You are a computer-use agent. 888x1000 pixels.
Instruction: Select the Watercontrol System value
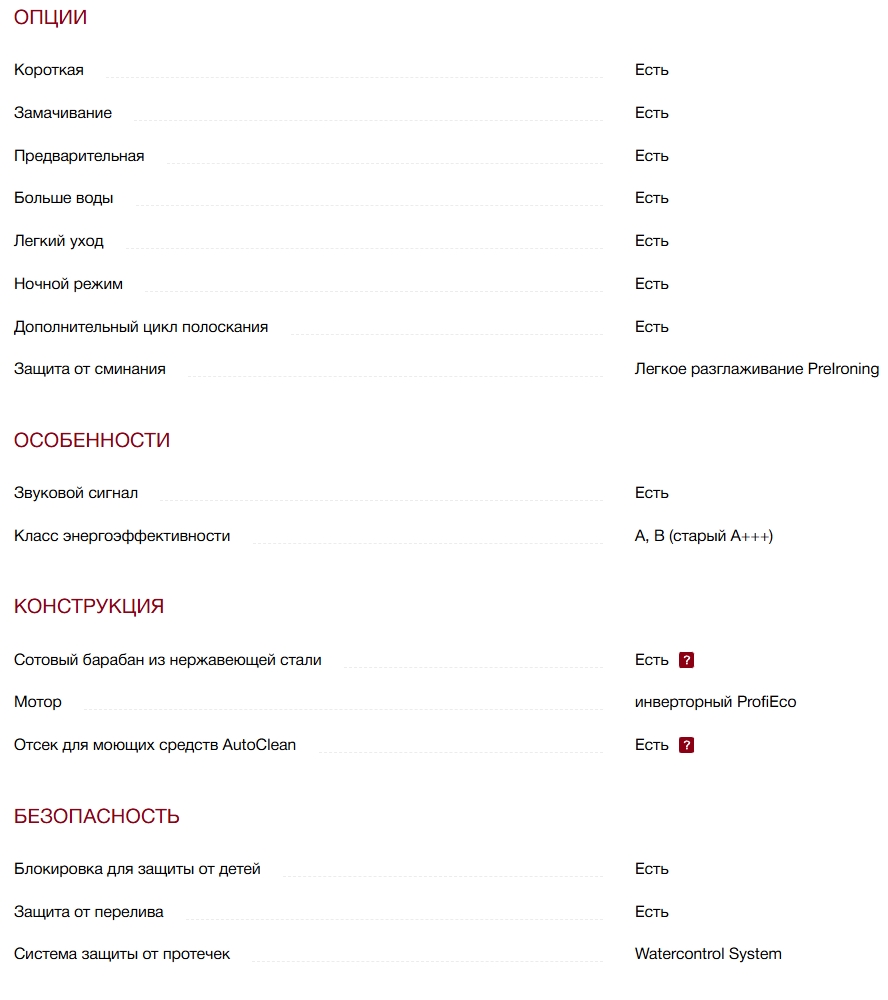pyautogui.click(x=708, y=954)
